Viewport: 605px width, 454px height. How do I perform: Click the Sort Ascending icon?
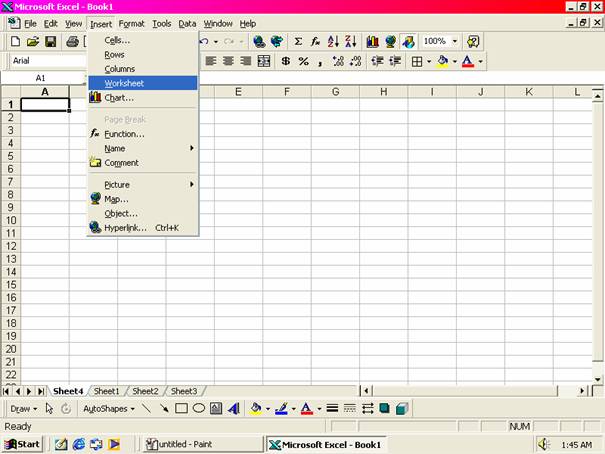pos(334,42)
